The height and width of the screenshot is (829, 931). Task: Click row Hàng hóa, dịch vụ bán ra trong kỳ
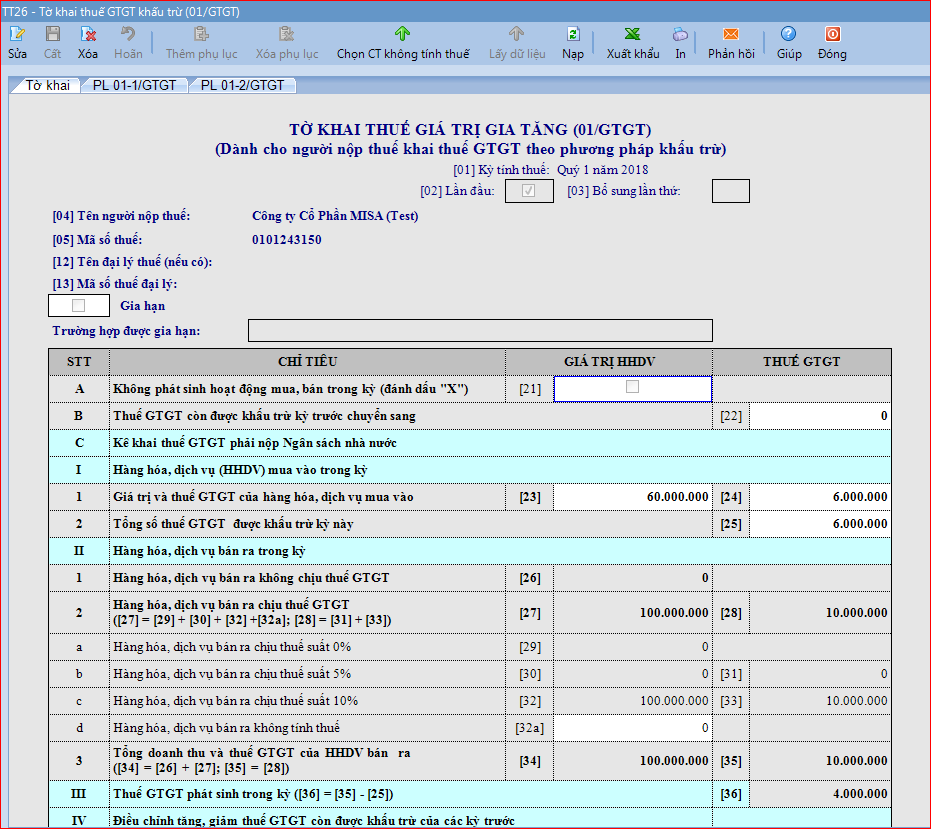pyautogui.click(x=470, y=551)
